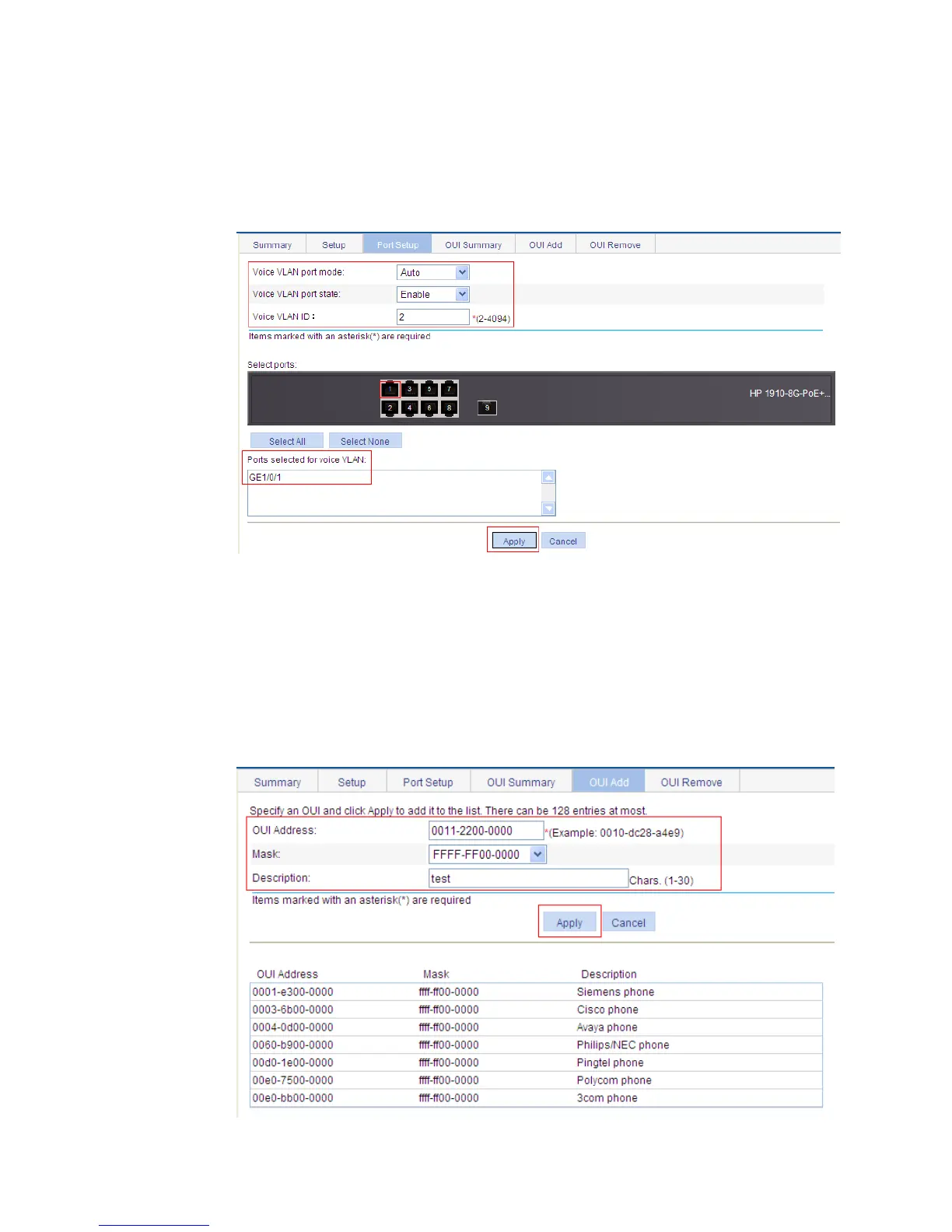The width and height of the screenshot is (952, 1232).
Task: Click the Select All ports button
Action: (287, 441)
